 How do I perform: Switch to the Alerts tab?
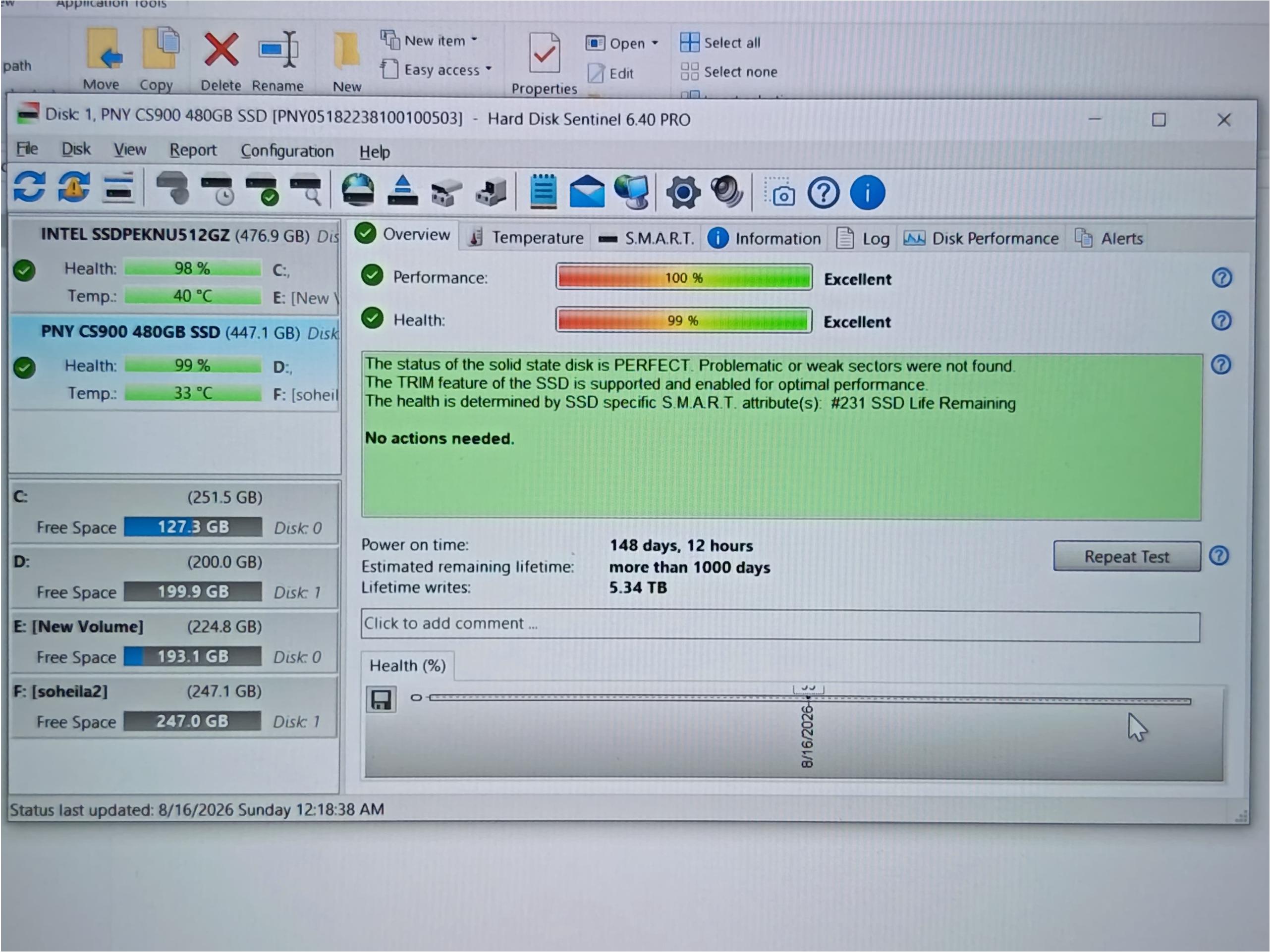click(x=1109, y=238)
